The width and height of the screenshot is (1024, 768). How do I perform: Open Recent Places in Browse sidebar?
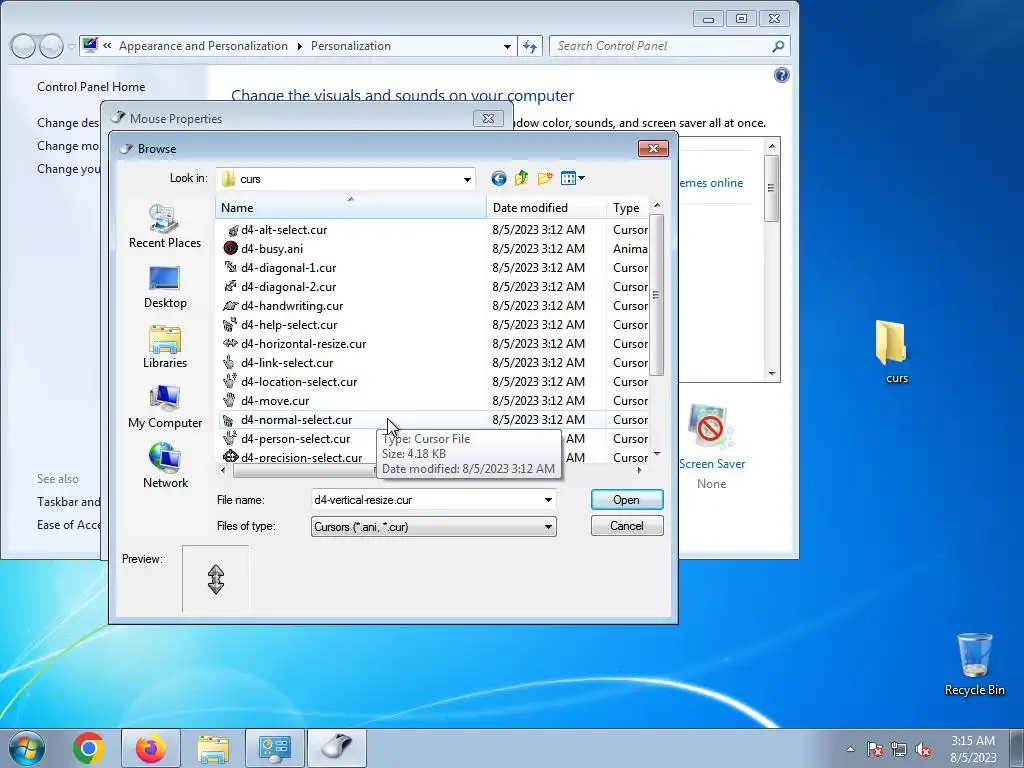click(x=165, y=227)
